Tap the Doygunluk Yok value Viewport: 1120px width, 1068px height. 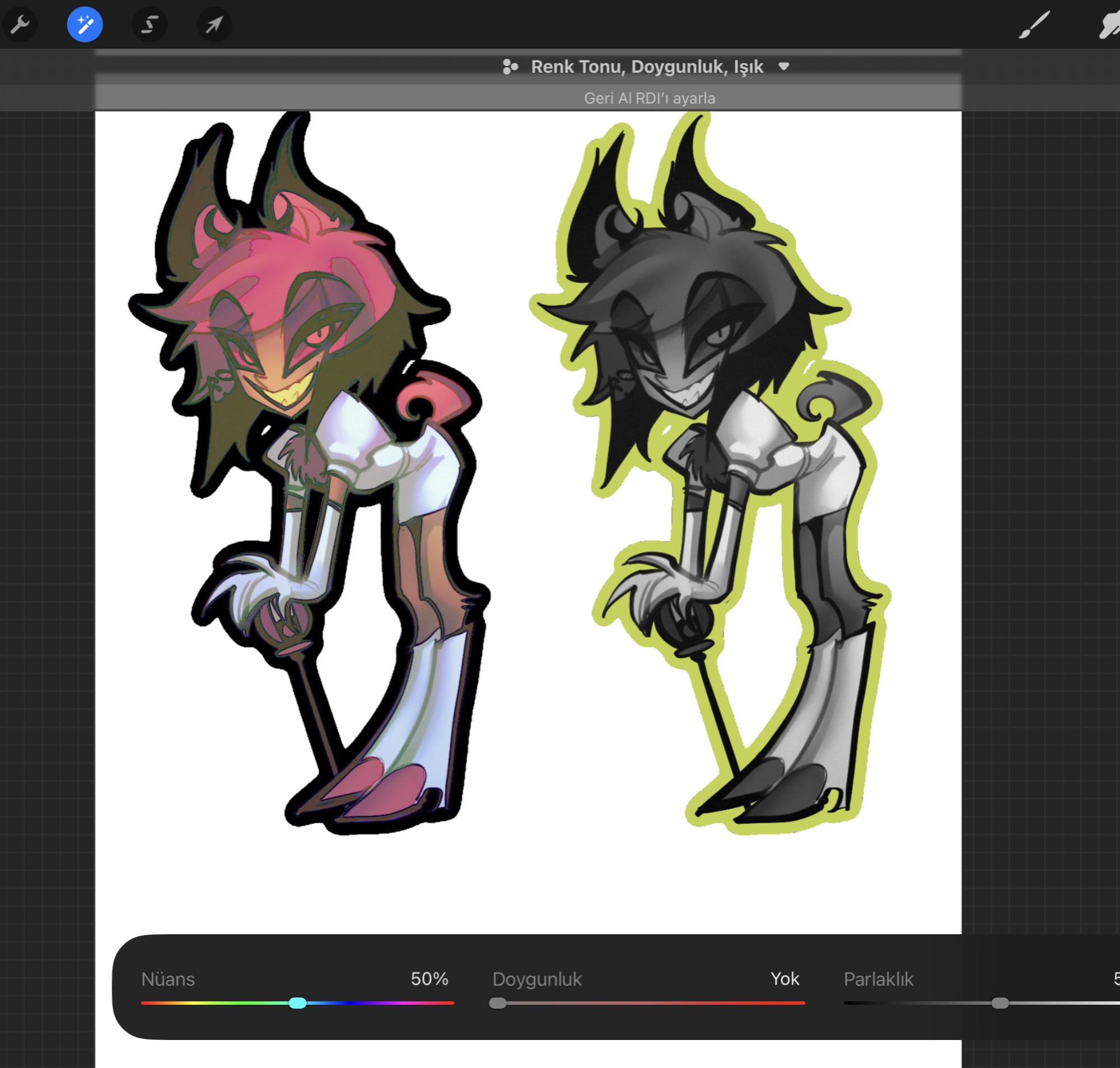pos(784,978)
